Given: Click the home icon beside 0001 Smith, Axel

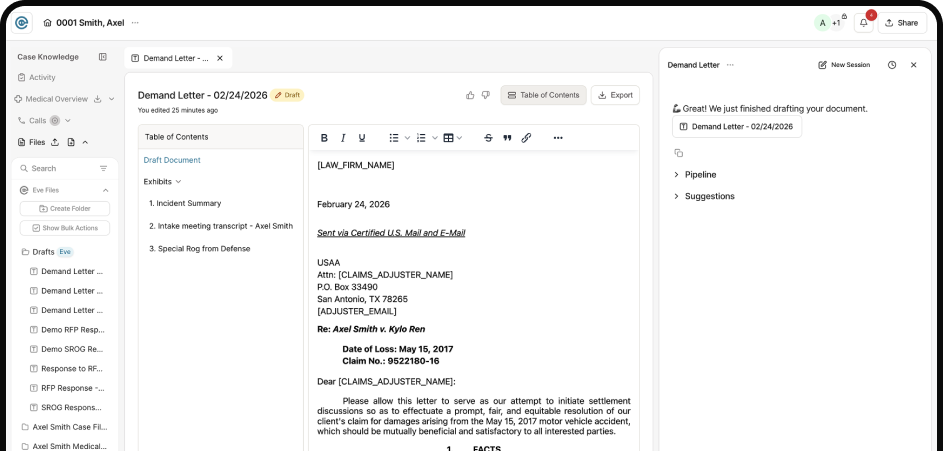Looking at the screenshot, I should [48, 23].
